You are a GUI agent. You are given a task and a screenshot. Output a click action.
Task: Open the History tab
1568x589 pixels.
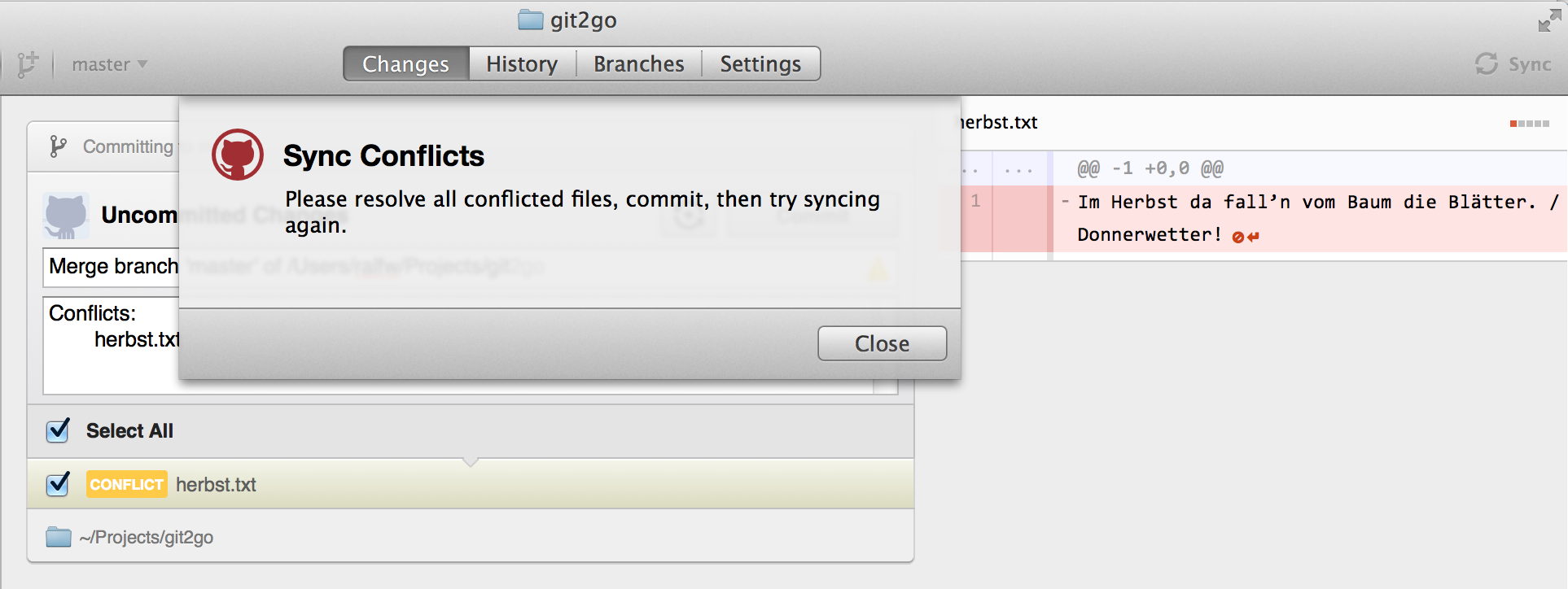coord(522,63)
